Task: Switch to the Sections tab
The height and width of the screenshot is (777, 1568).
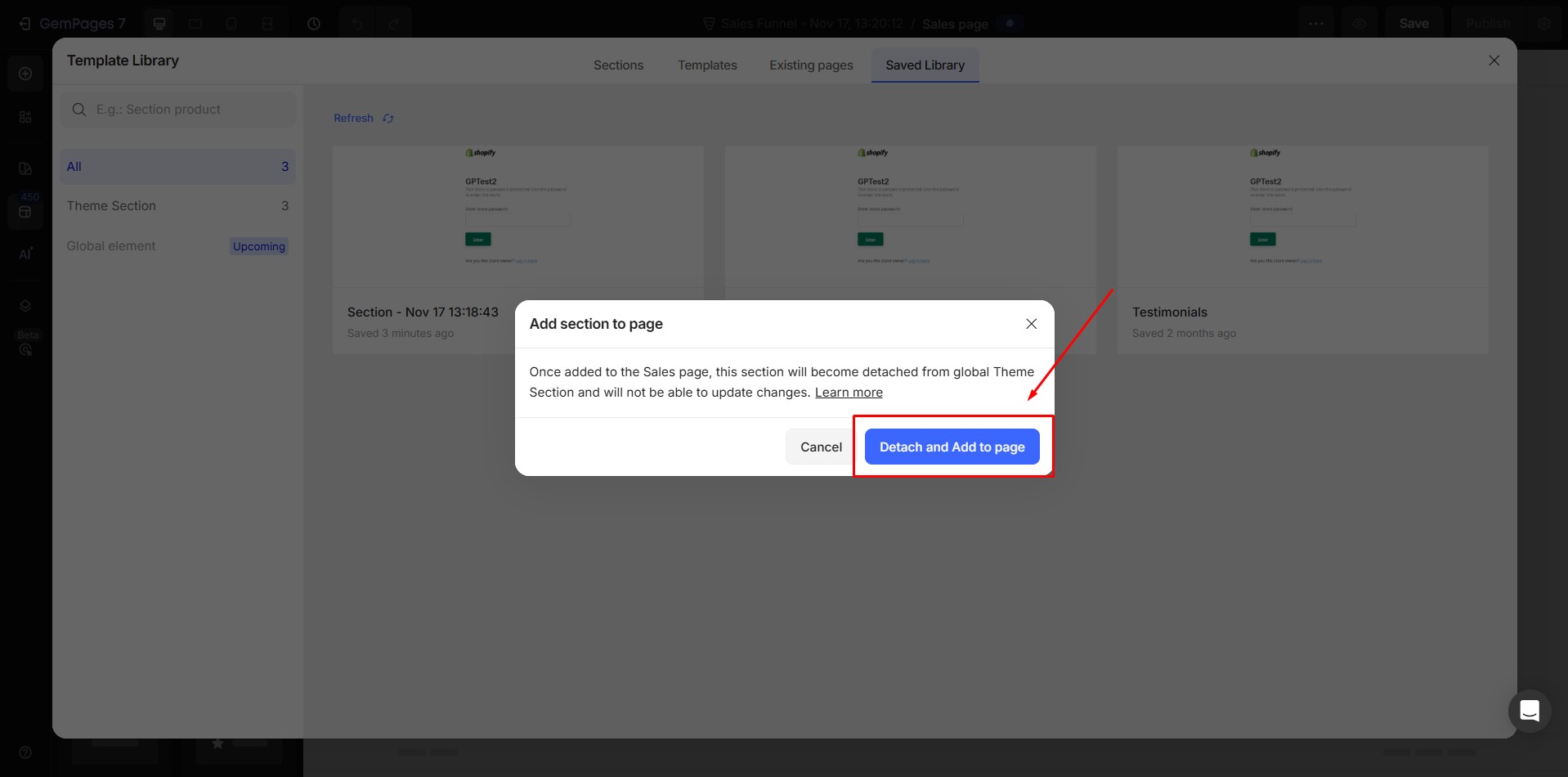Action: (x=618, y=65)
